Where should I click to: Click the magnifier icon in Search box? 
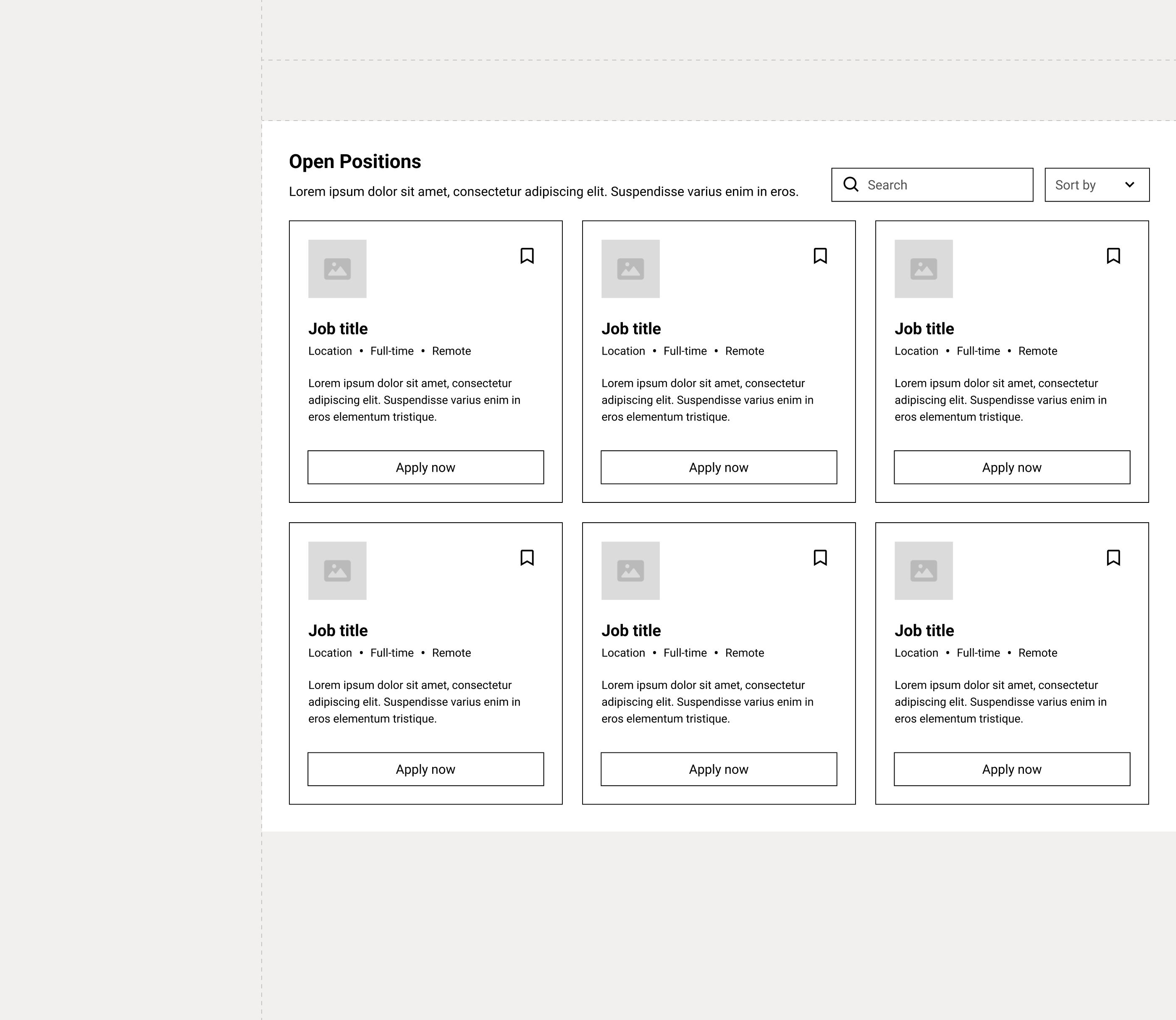pos(850,184)
